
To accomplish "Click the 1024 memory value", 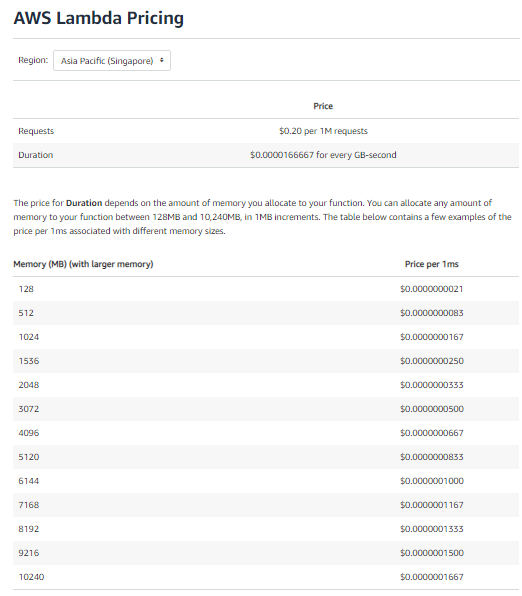I will click(29, 337).
